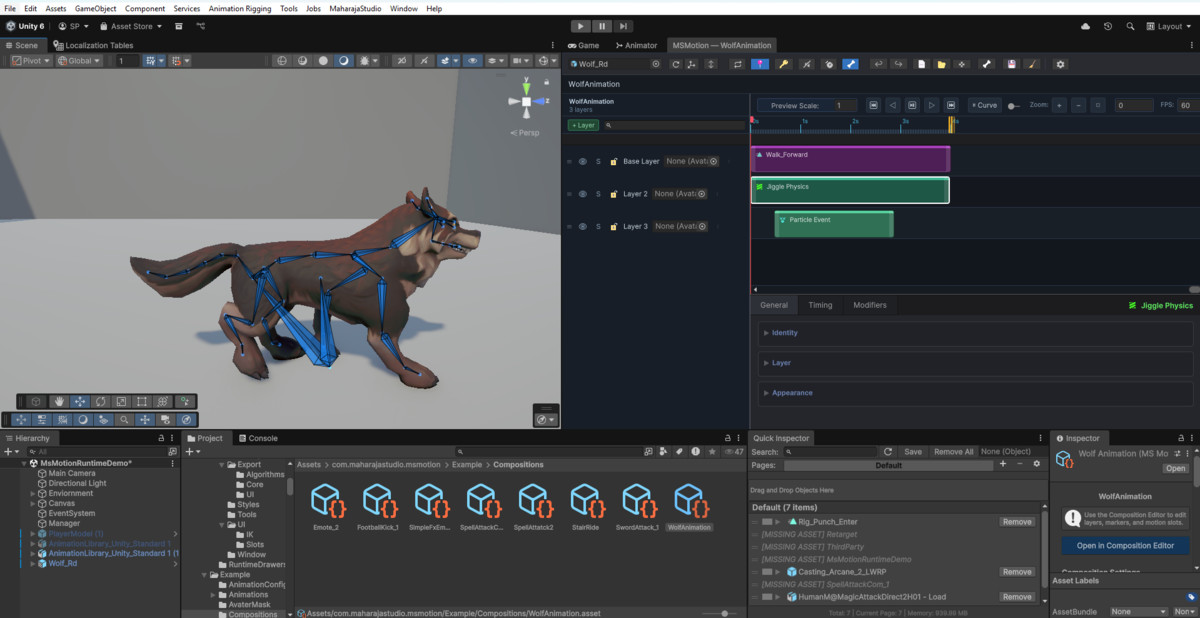Click the slider beside Curve button

click(1014, 105)
